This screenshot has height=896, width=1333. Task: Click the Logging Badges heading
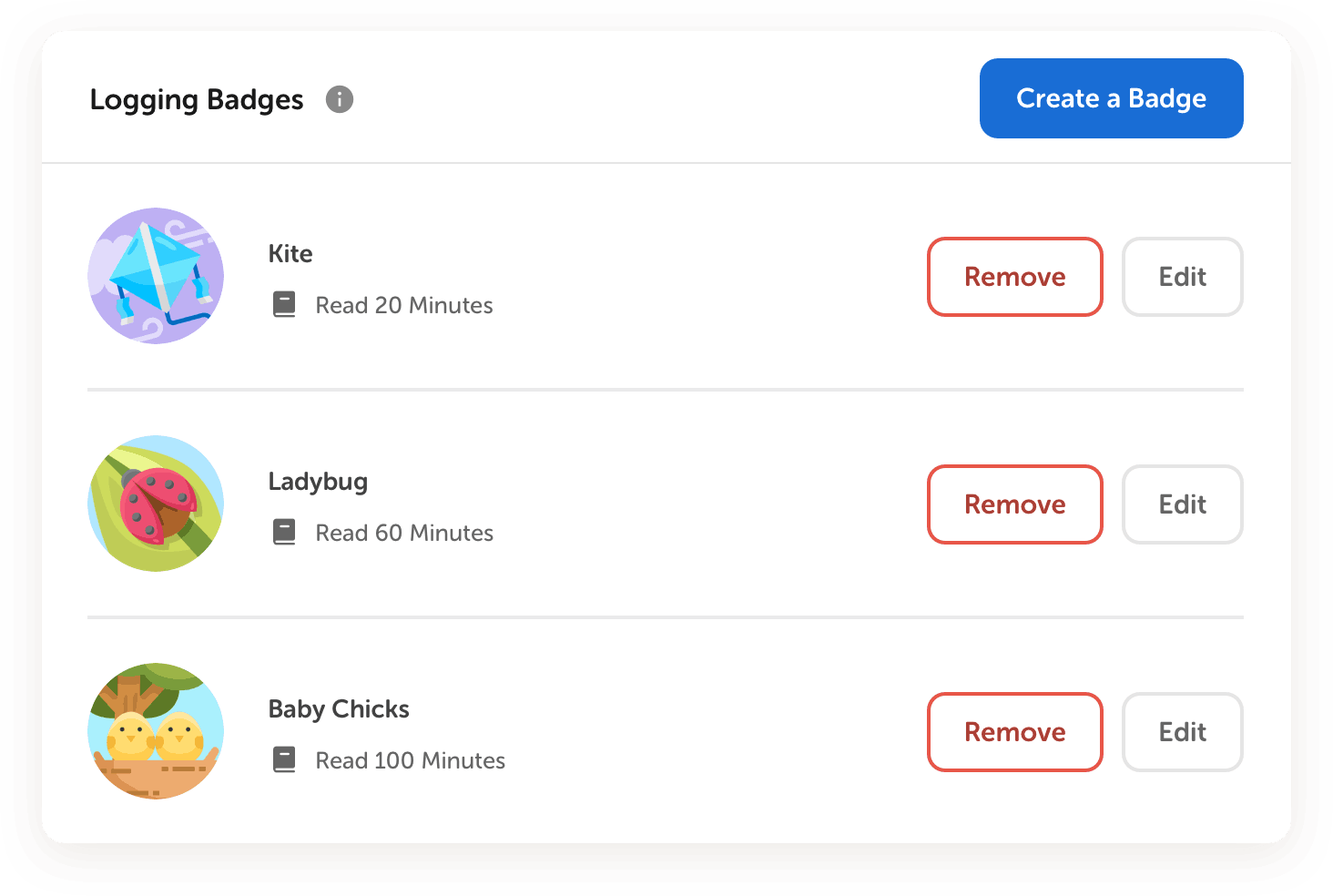pos(196,99)
